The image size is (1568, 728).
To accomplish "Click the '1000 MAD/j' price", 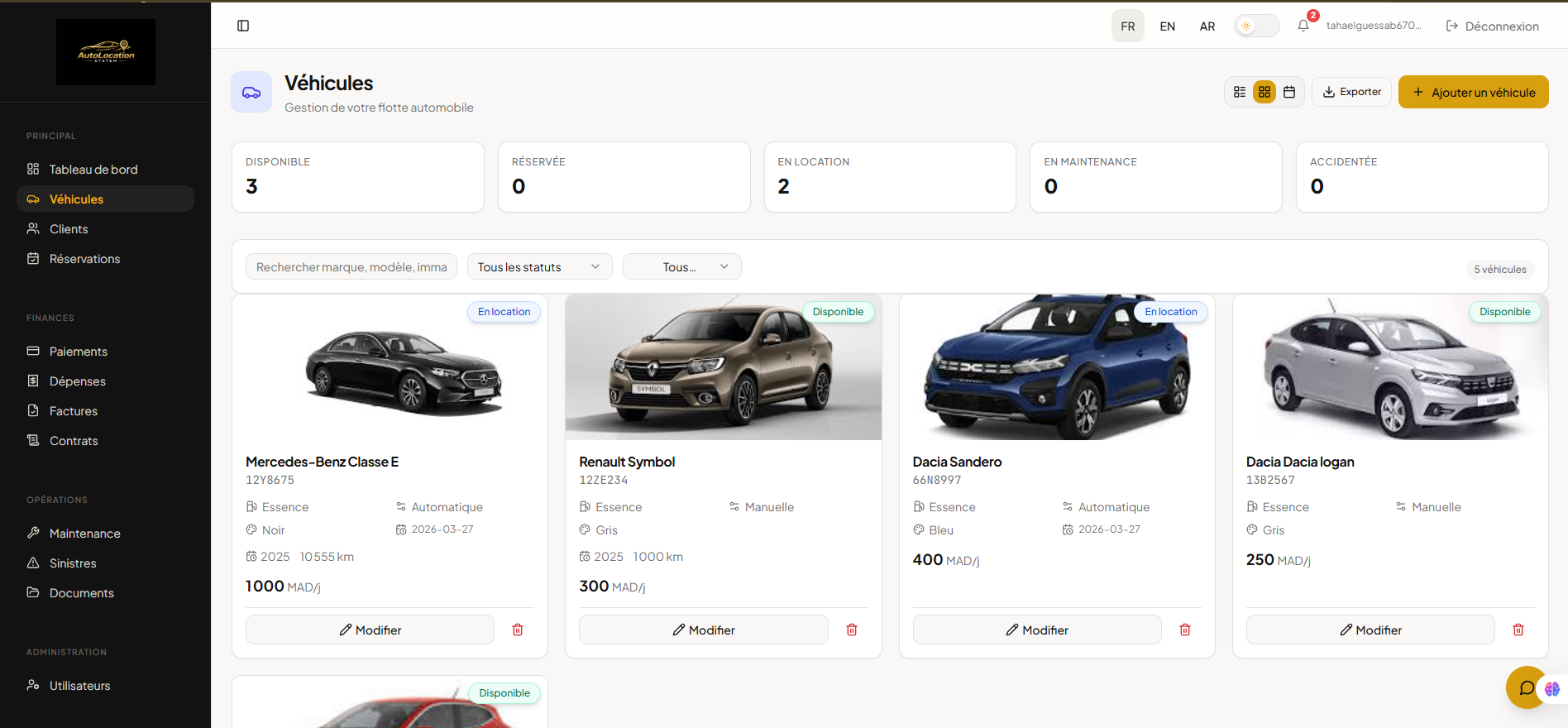I will pos(283,586).
